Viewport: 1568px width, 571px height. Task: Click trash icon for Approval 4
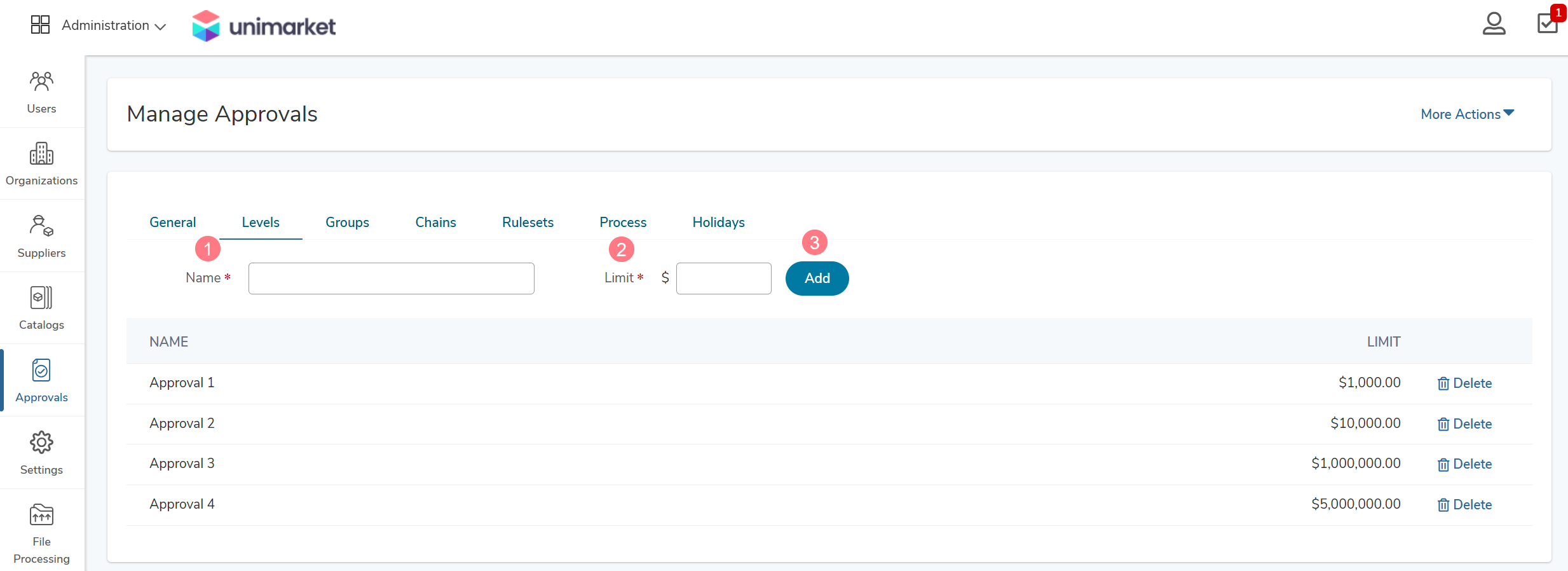point(1443,505)
